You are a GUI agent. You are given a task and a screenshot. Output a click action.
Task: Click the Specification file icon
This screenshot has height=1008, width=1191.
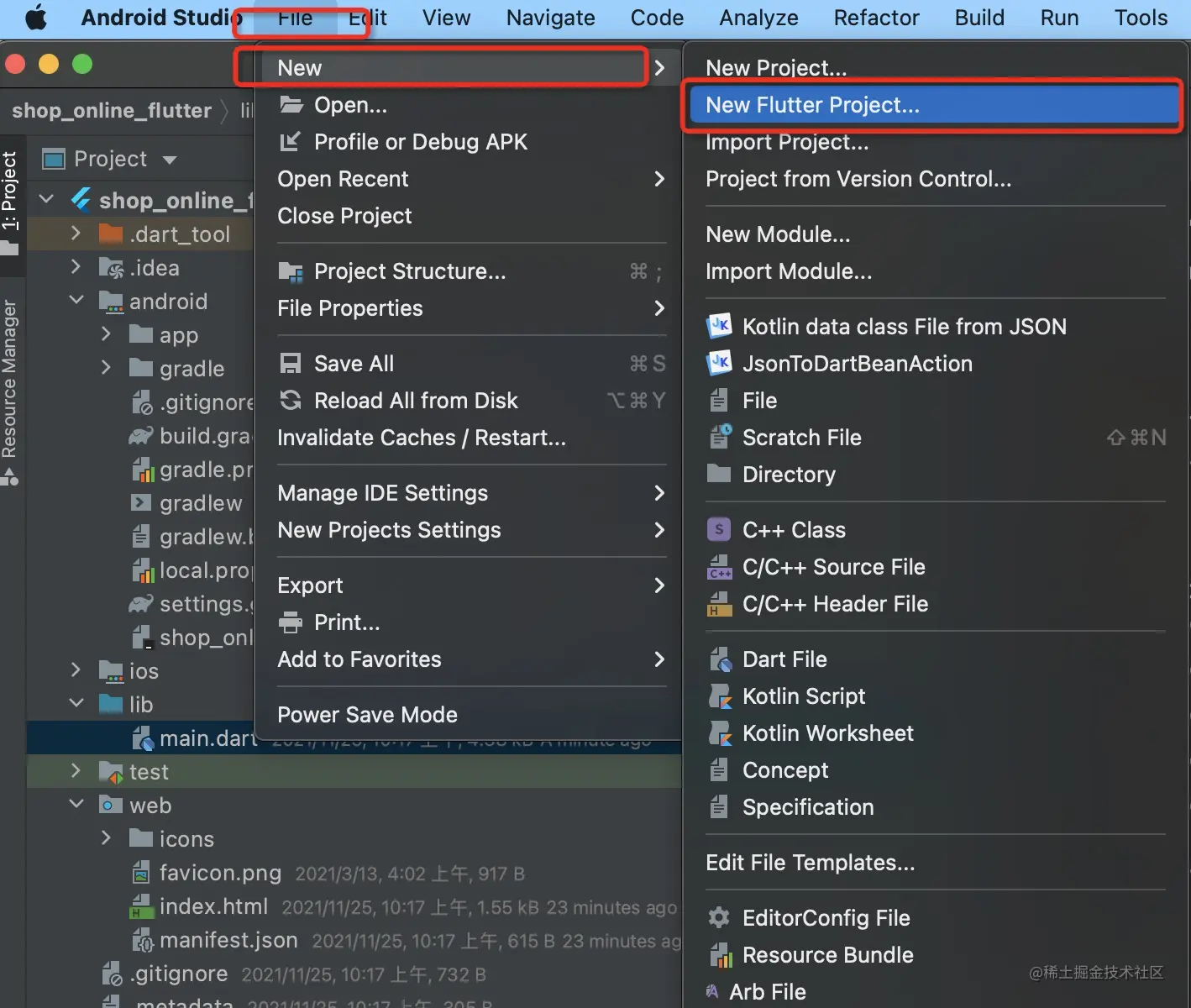tap(719, 806)
